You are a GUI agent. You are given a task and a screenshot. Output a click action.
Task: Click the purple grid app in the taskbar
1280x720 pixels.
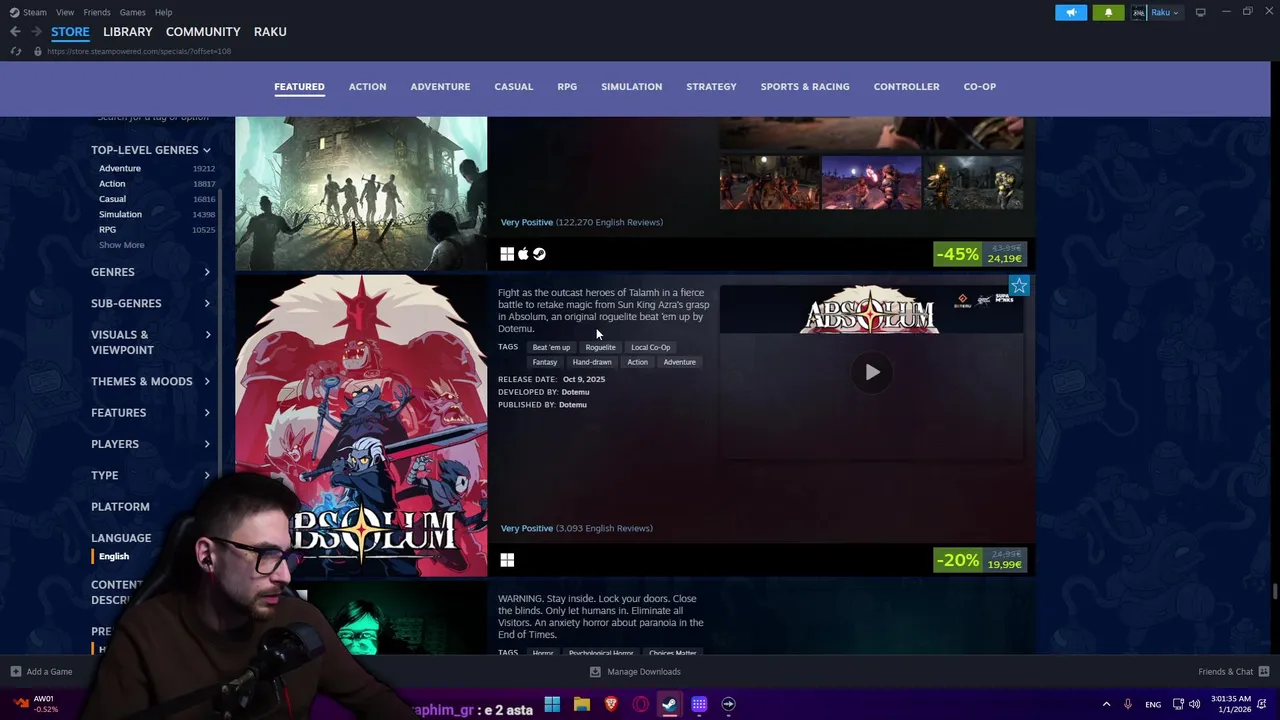click(699, 704)
